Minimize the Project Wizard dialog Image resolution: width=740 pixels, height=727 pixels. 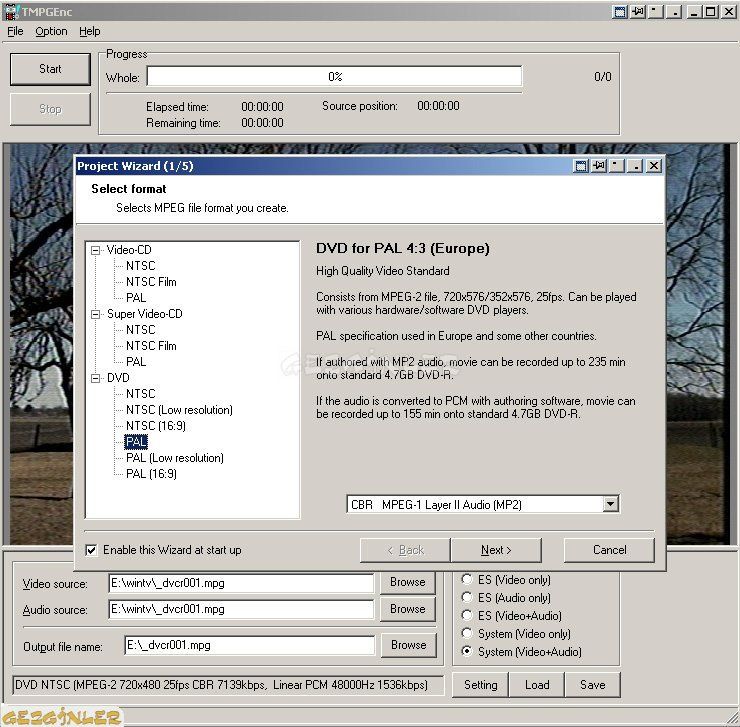click(636, 166)
